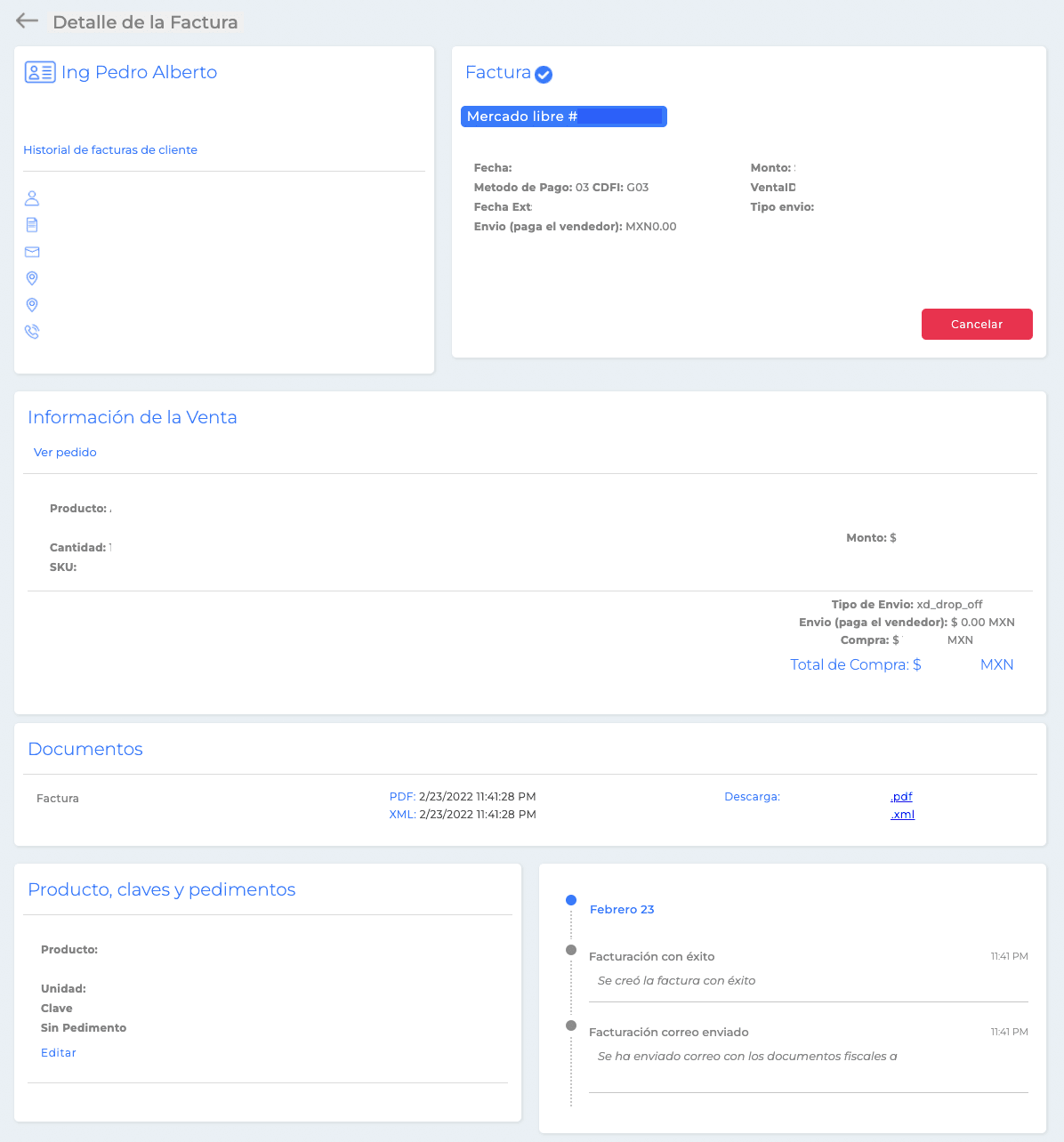This screenshot has height=1142, width=1064.
Task: Click the Facturación correo enviado timeline dot
Action: point(571,1025)
